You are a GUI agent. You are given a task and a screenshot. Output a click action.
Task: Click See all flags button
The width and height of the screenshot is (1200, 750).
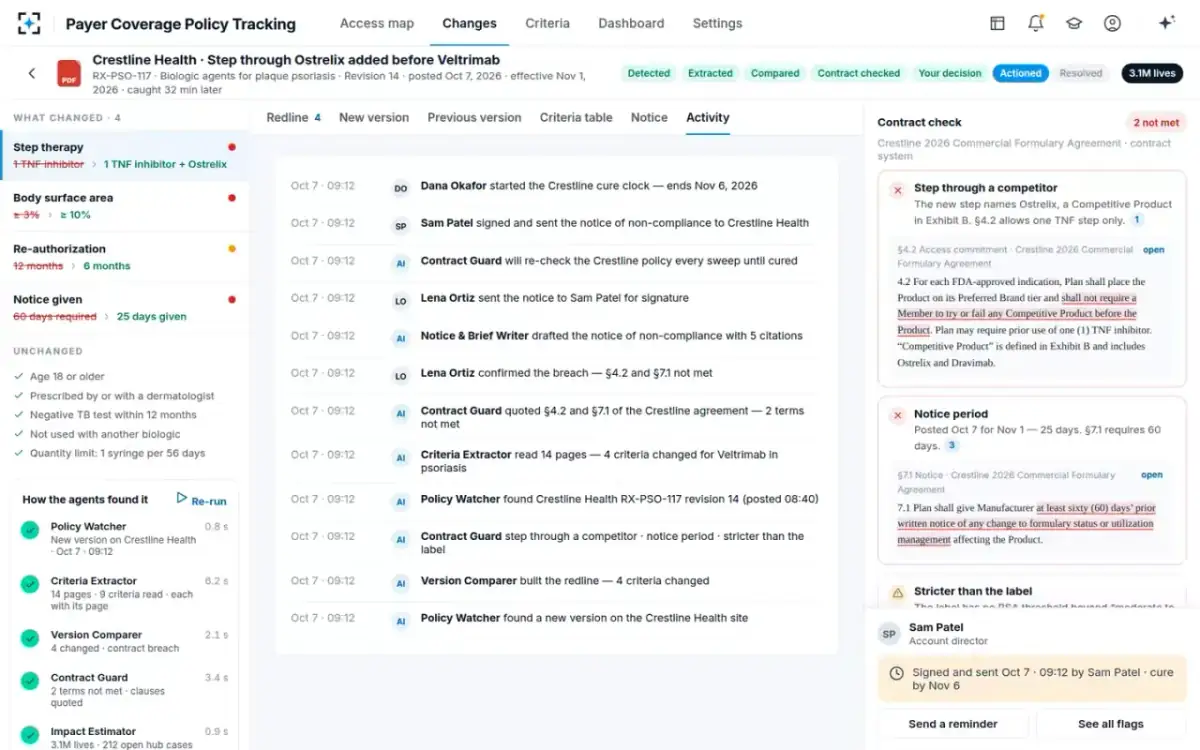coord(1111,724)
